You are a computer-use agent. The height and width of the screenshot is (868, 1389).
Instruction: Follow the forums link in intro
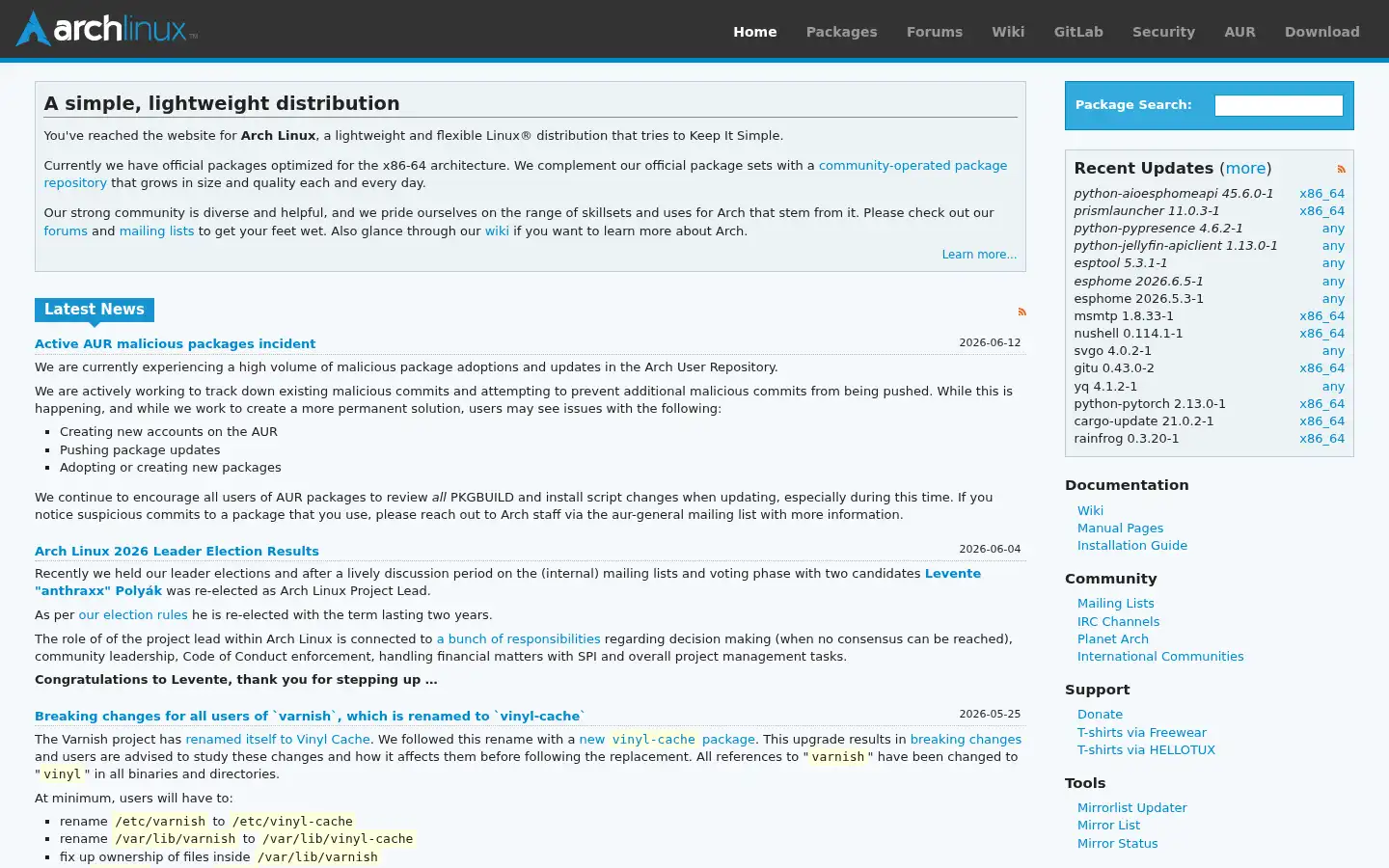[66, 231]
